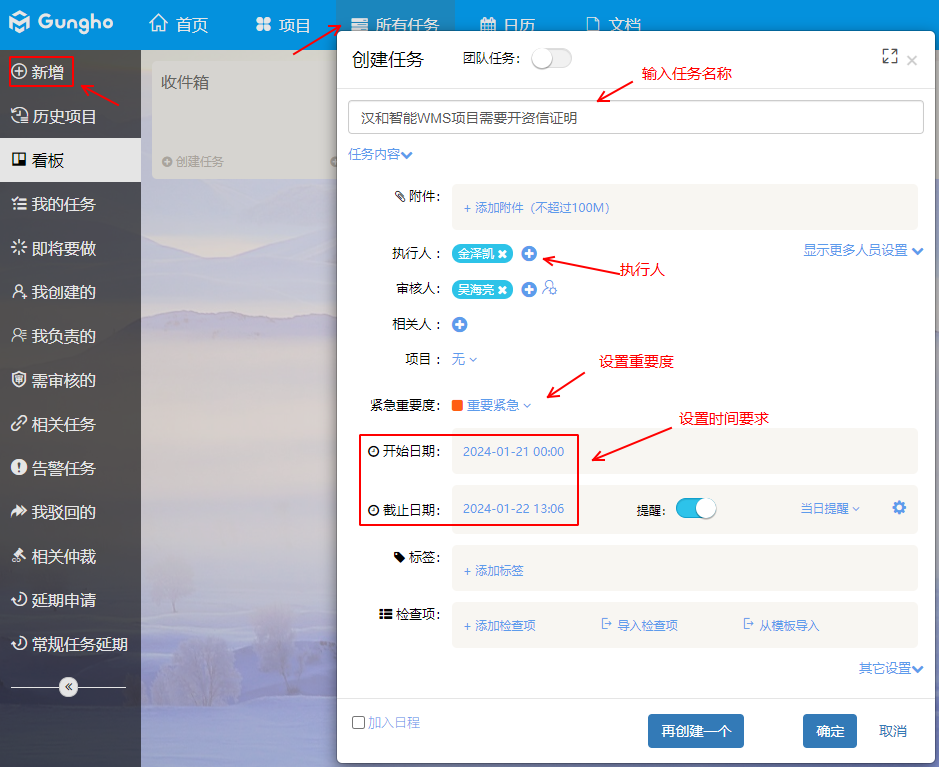The height and width of the screenshot is (767, 939).
Task: Disable the 提醒 reminder toggle
Action: click(x=696, y=508)
